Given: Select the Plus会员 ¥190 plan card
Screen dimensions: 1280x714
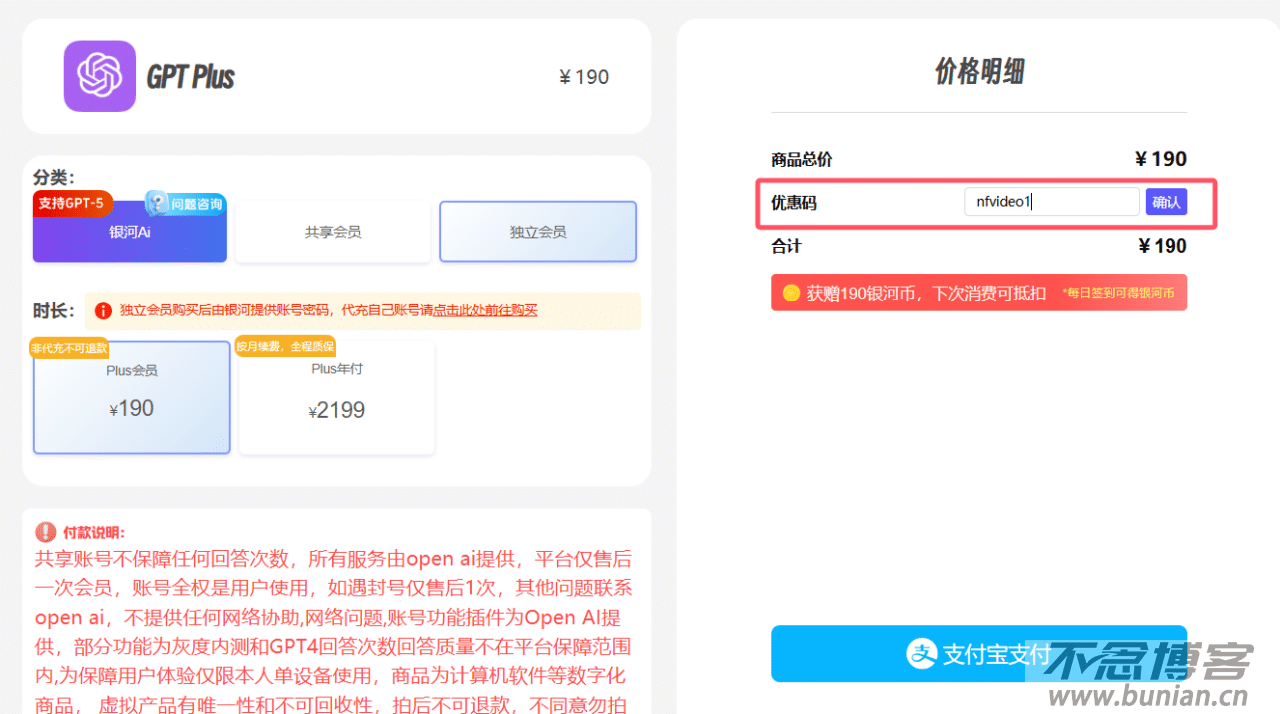Looking at the screenshot, I should 131,397.
